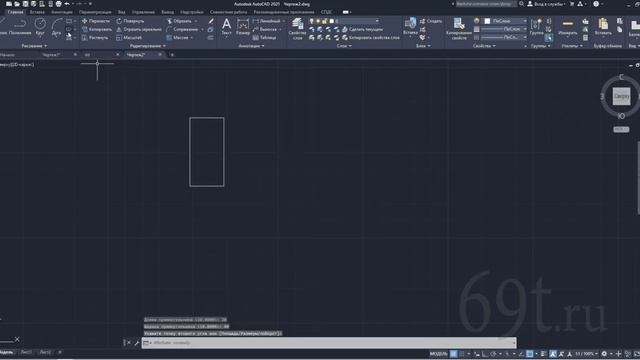Click the Fillet (Сопряжение) tool
This screenshot has width=640, height=360.
(182, 29)
